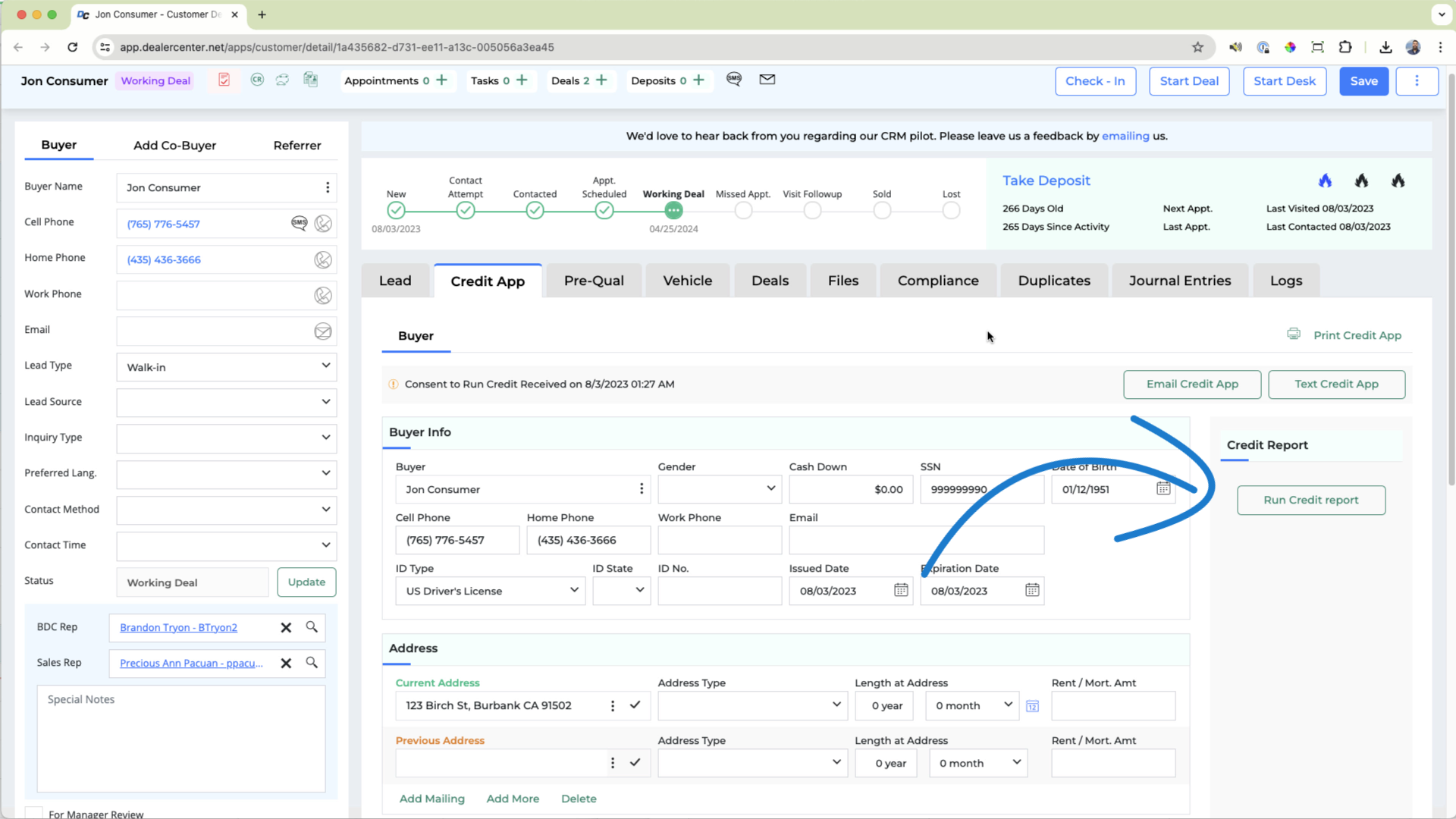This screenshot has height=819, width=1456.
Task: Open the Gender dropdown
Action: pyautogui.click(x=719, y=489)
